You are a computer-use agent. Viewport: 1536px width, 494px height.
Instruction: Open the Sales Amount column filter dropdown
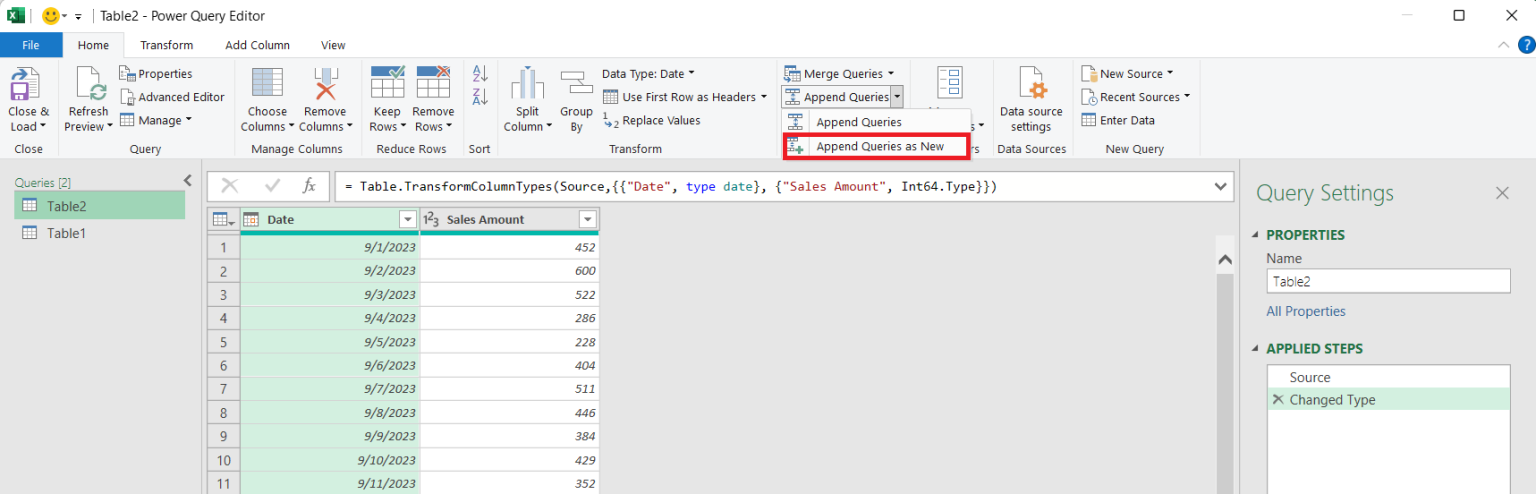(587, 220)
